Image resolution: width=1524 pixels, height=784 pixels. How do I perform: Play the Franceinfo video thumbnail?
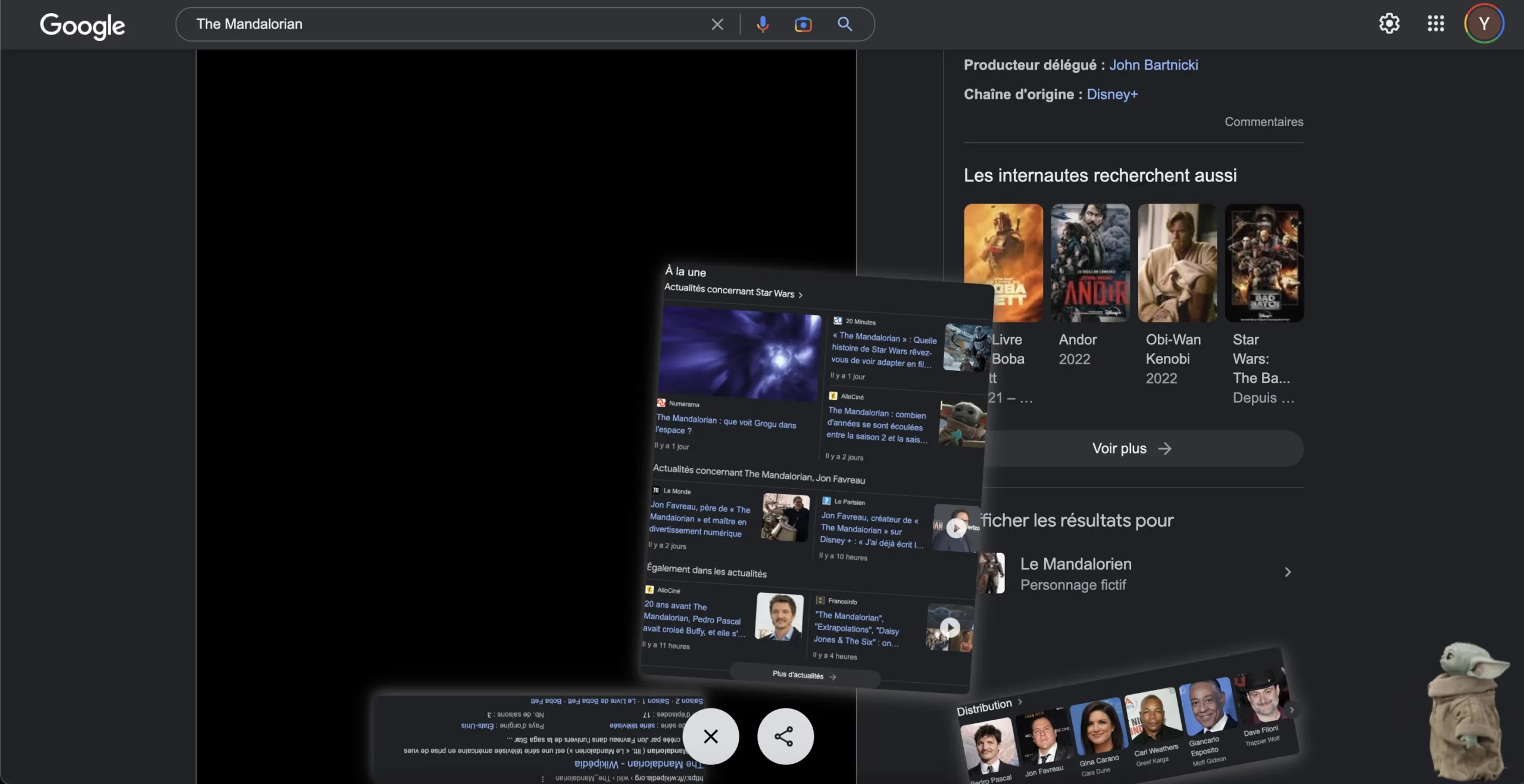[x=950, y=627]
